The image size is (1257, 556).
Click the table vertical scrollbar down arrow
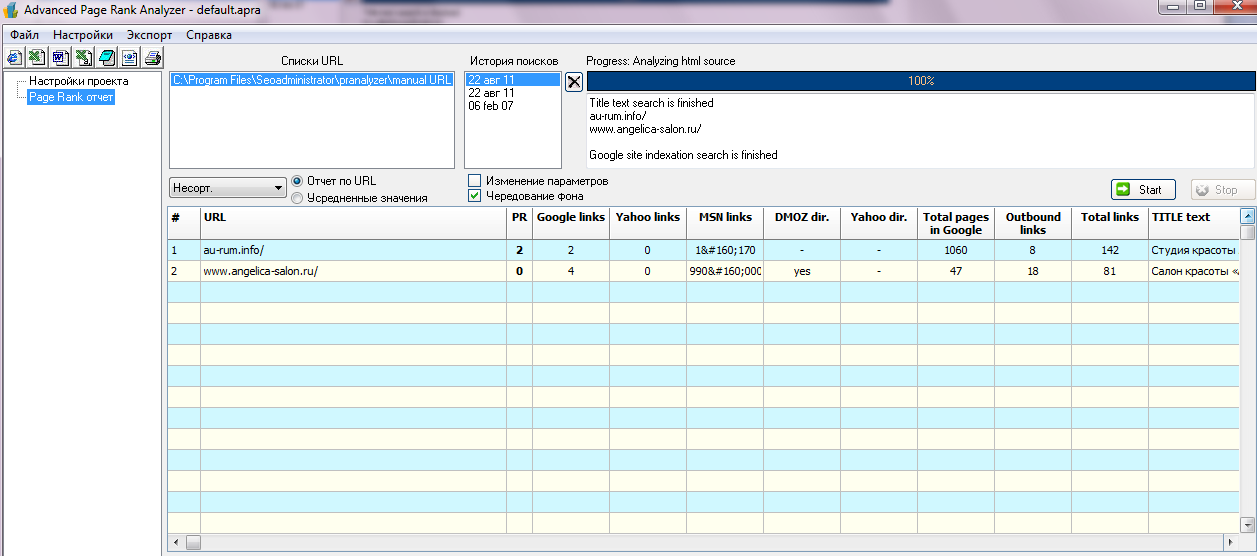[x=1247, y=524]
